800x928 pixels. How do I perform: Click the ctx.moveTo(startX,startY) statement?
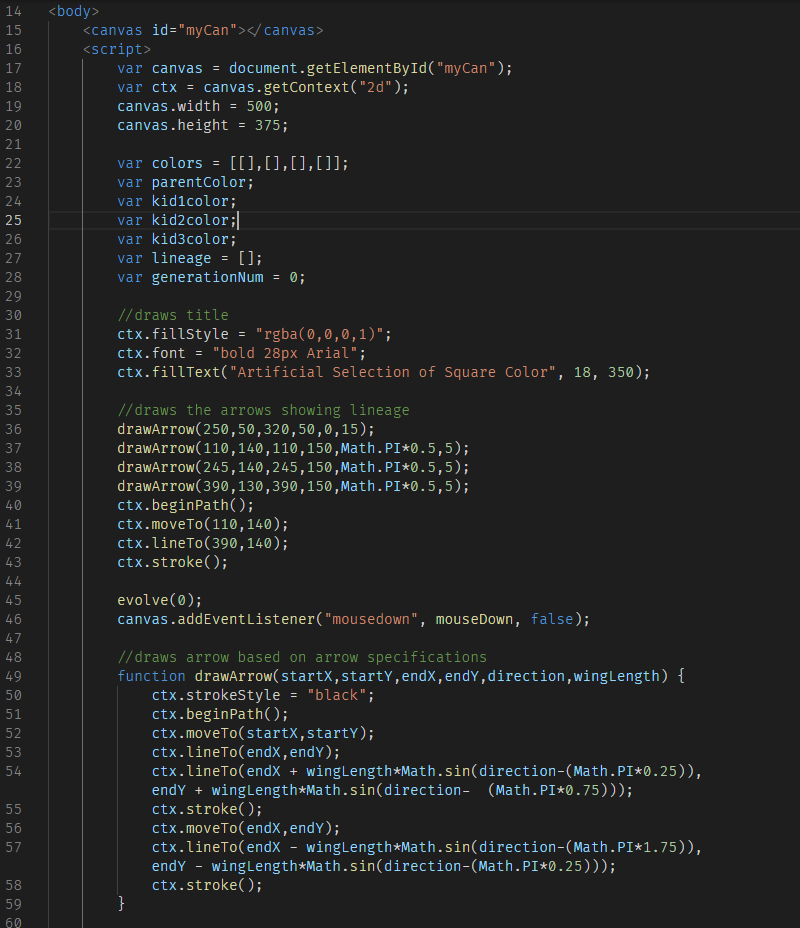[x=263, y=733]
